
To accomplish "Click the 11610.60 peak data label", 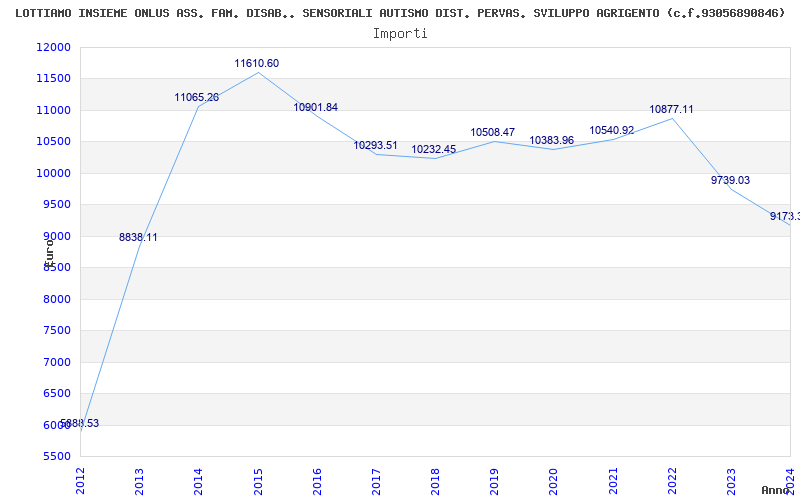I will (257, 64).
